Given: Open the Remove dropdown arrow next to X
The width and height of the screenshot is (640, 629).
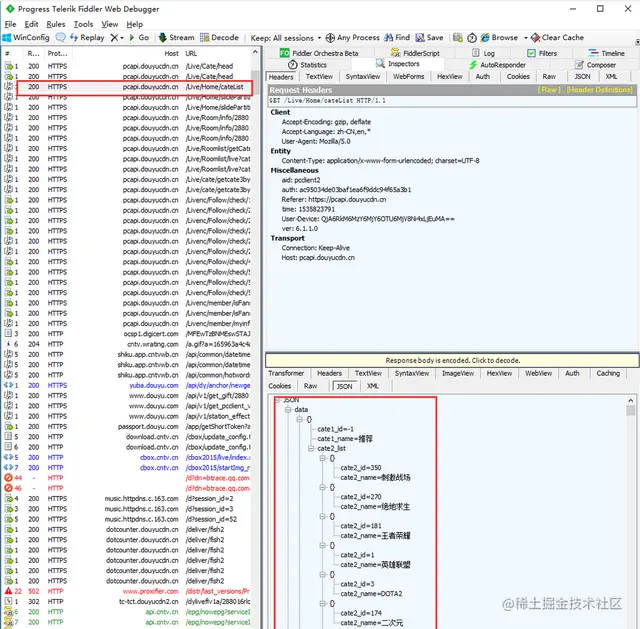Looking at the screenshot, I should click(x=122, y=38).
